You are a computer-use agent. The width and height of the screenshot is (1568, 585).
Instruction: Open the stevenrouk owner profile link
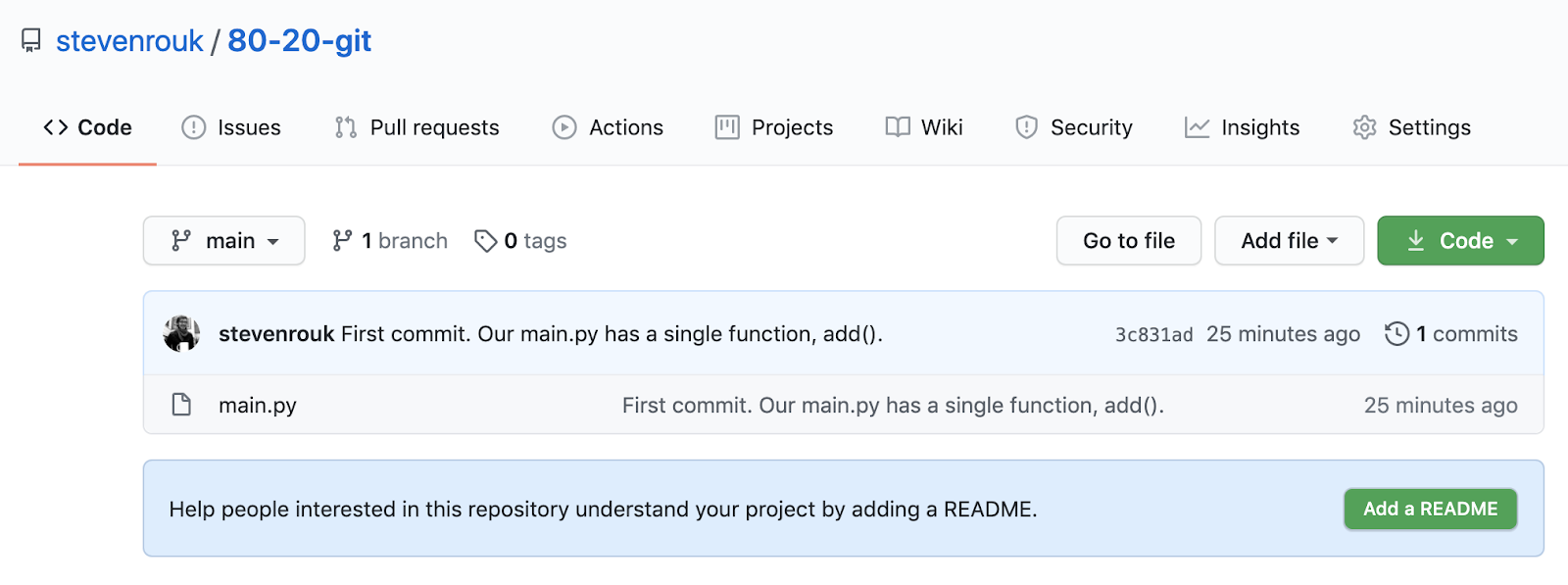129,41
